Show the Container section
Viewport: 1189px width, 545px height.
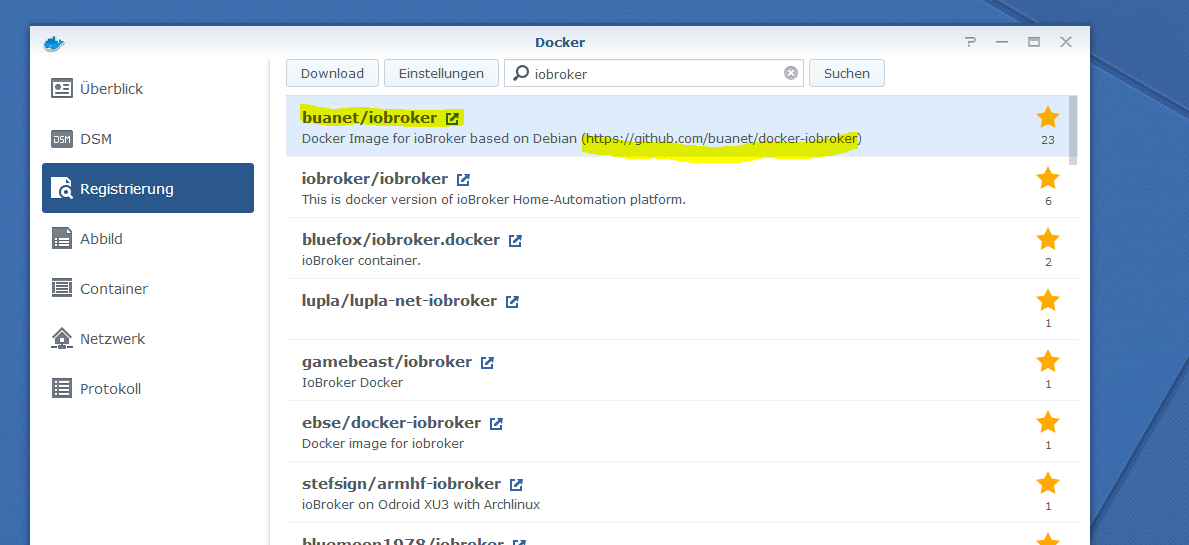148,289
